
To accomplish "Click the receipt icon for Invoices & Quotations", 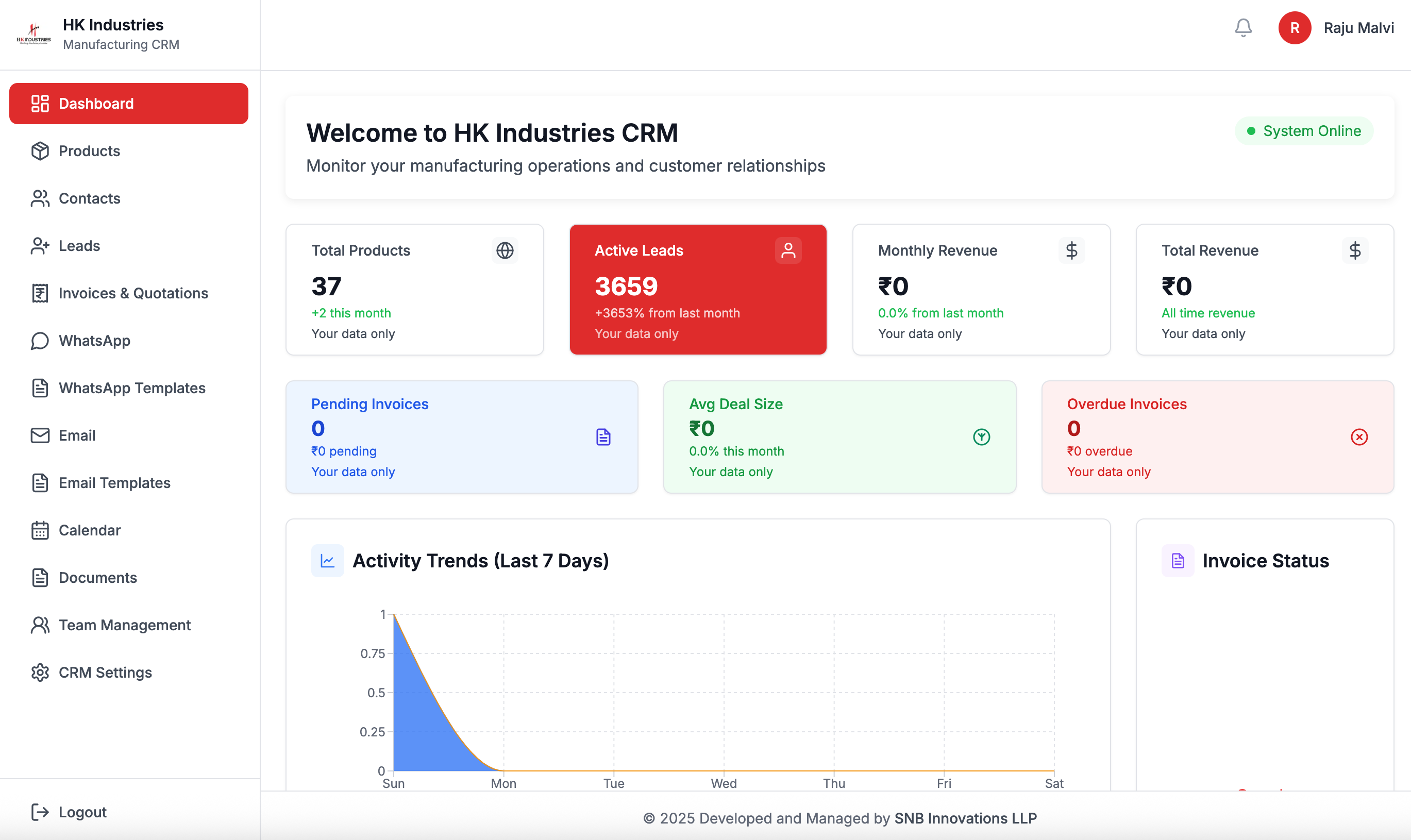I will [40, 293].
